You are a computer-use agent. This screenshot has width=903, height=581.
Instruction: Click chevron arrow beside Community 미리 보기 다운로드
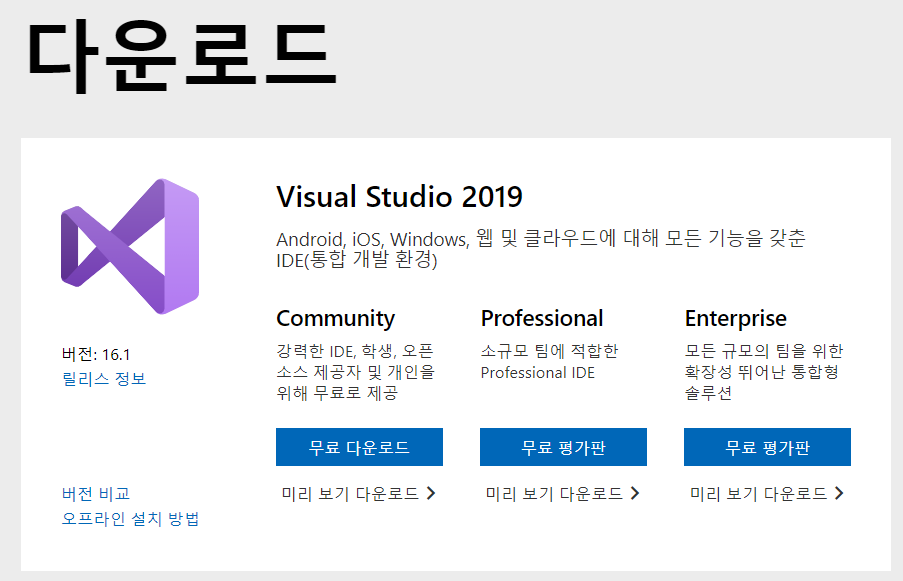click(431, 493)
